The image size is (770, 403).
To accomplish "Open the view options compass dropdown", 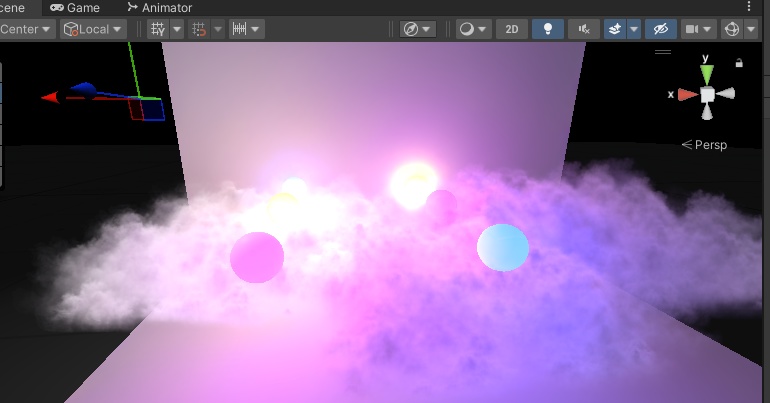I will click(x=417, y=29).
